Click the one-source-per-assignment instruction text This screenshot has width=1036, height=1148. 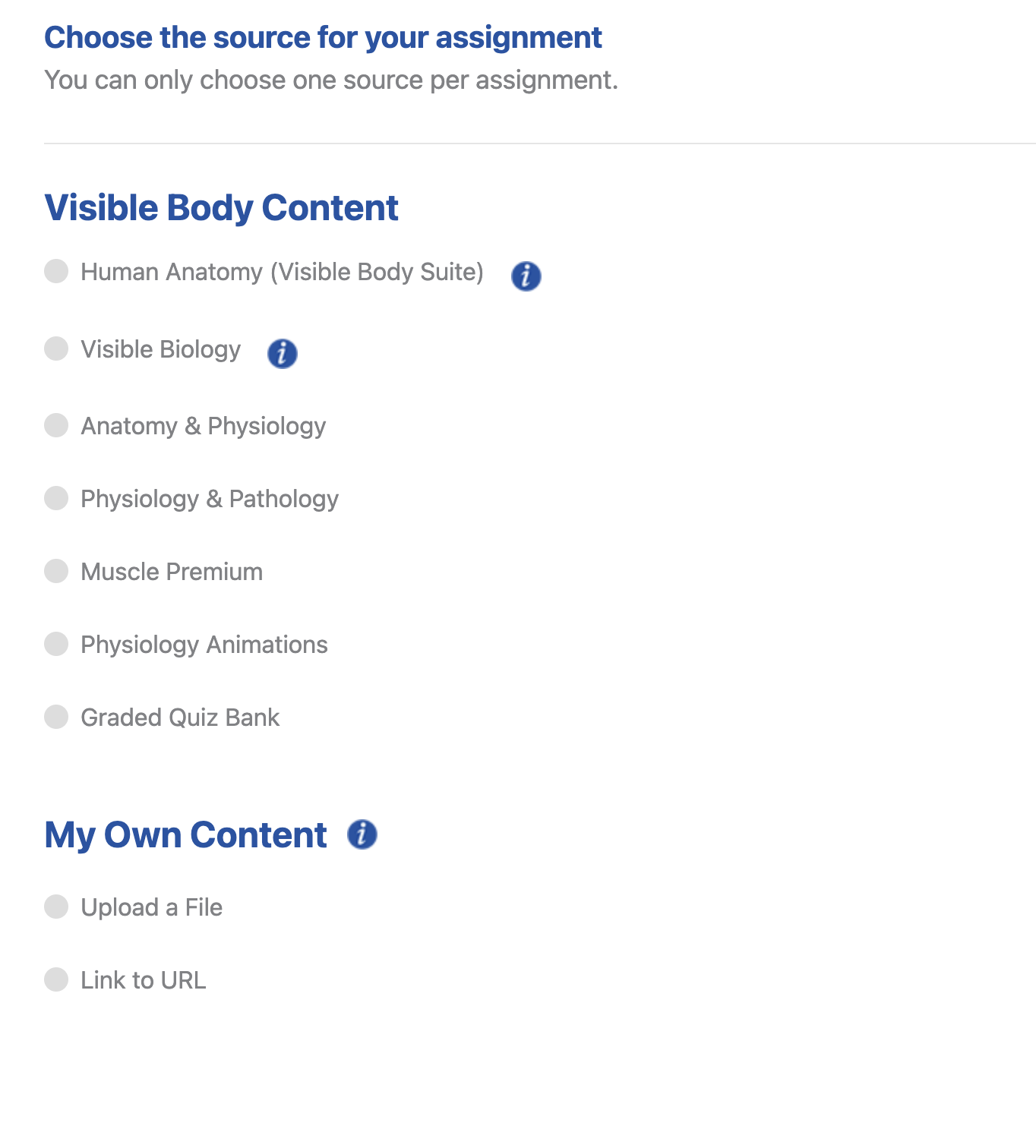(332, 79)
